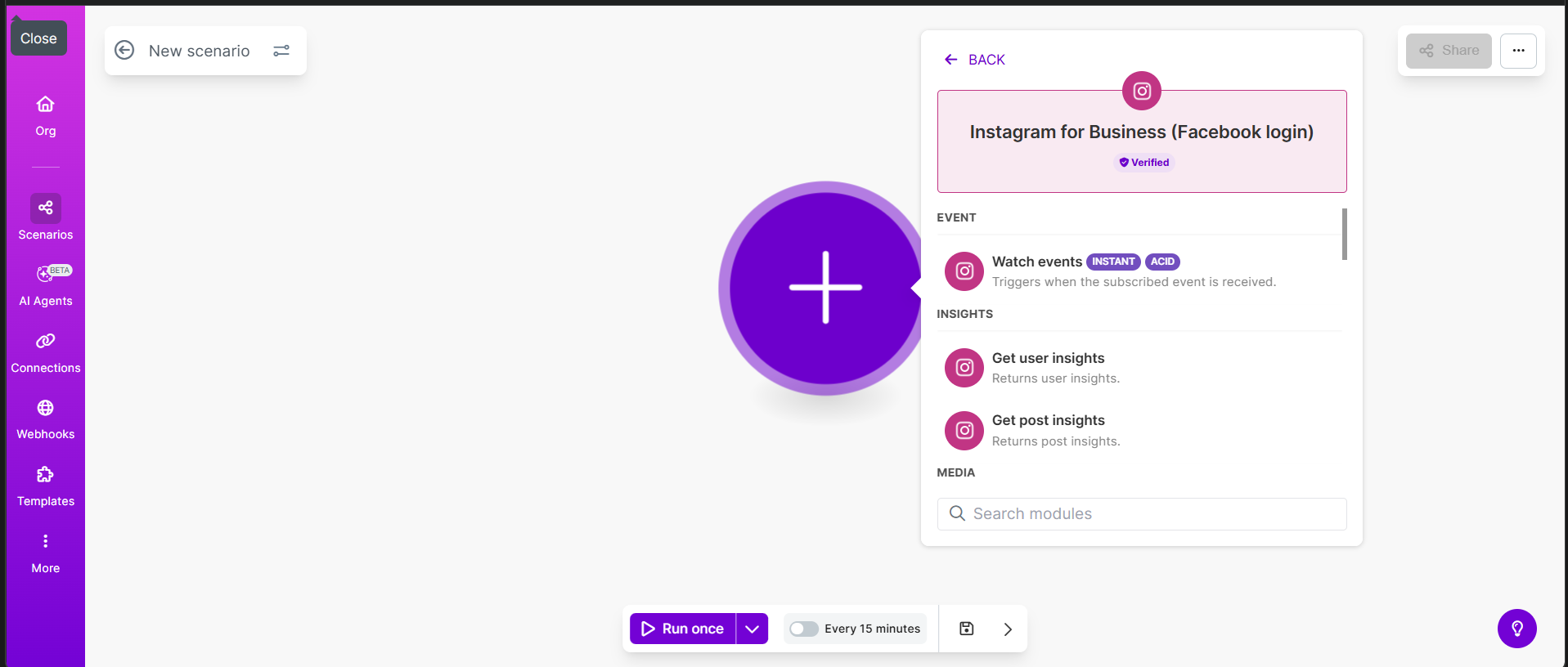Expand the bottom toolbar right chevron

pos(1008,629)
